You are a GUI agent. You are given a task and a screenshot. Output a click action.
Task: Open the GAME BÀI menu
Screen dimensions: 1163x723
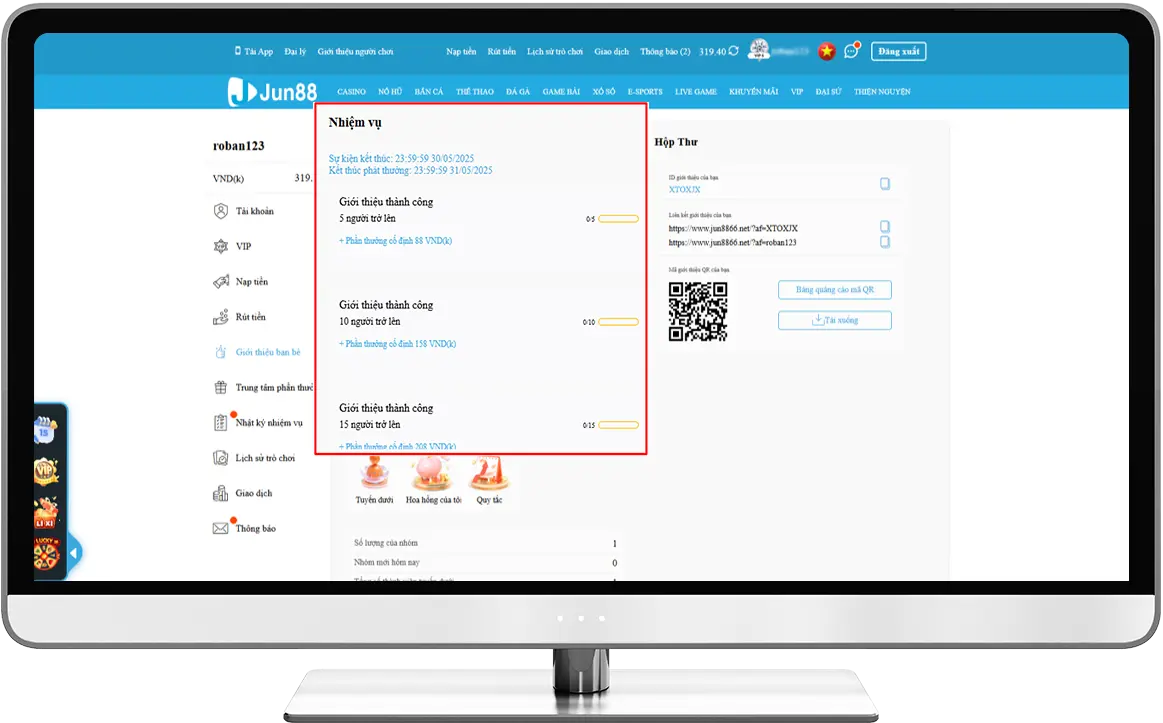(x=561, y=92)
